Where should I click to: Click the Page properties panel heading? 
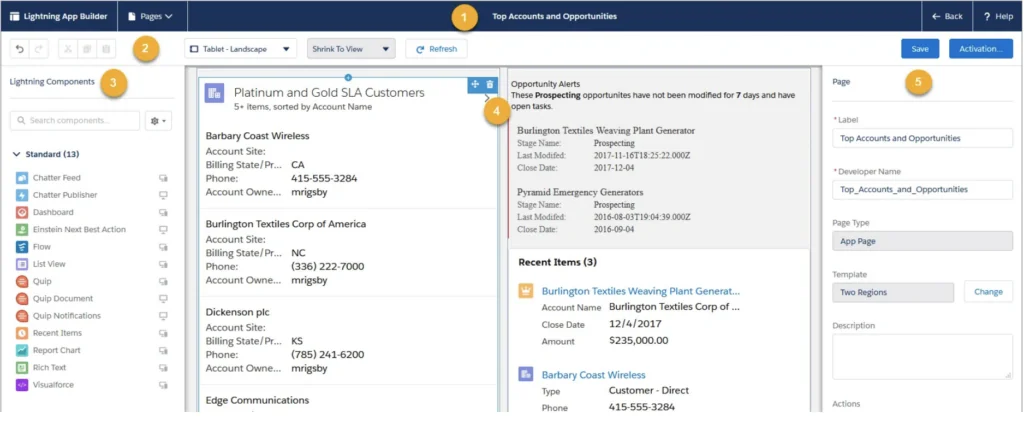pyautogui.click(x=841, y=82)
